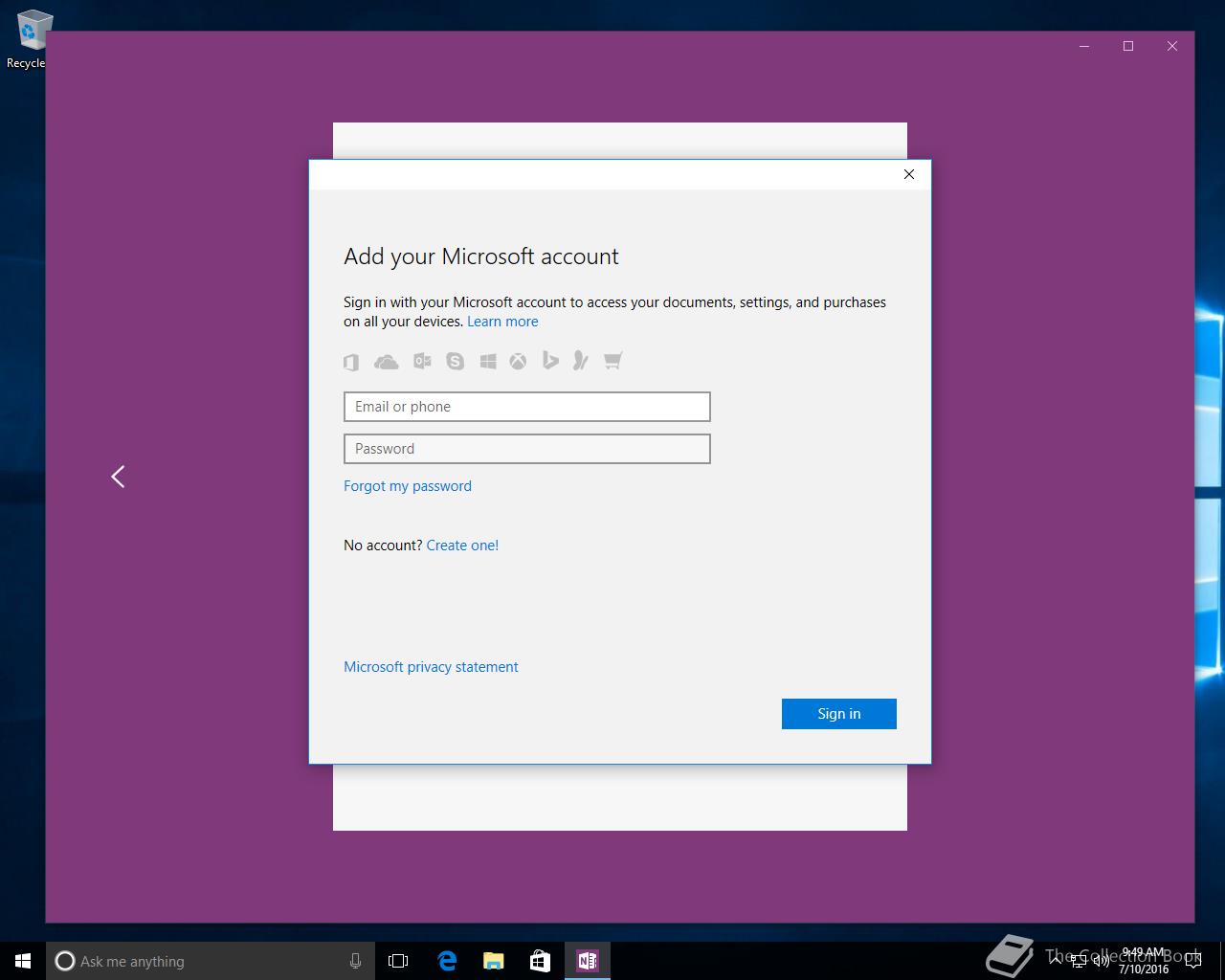Screen dimensions: 1225x980
Task: Click the volume speaker tray icon
Action: tap(1102, 962)
